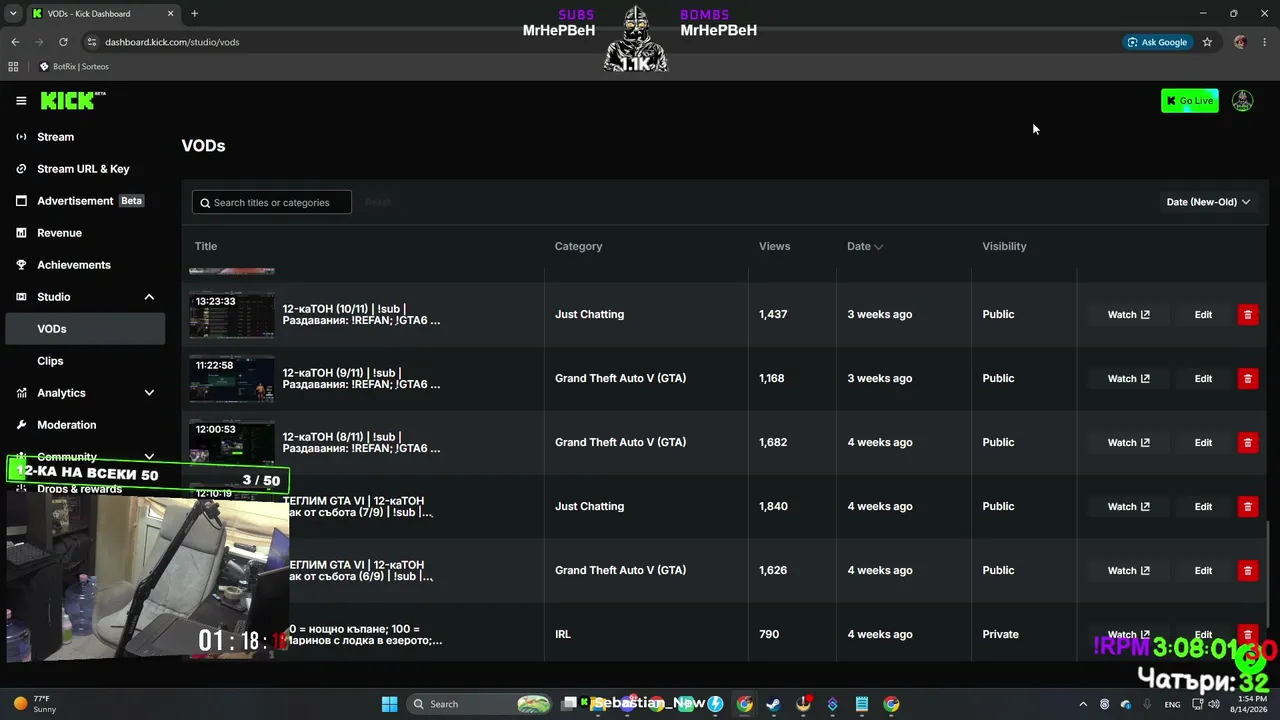Edit the 12-каТОН (8/11) VOD
This screenshot has height=720, width=1280.
1203,442
